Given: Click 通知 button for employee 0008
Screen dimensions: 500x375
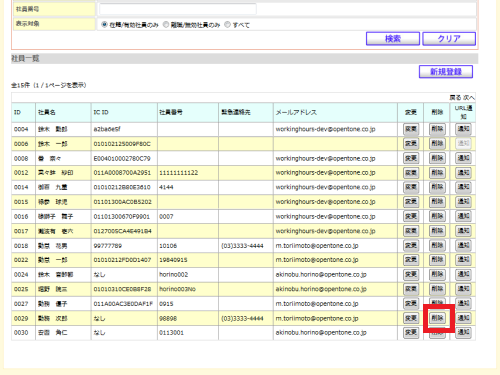Looking at the screenshot, I should tap(463, 158).
